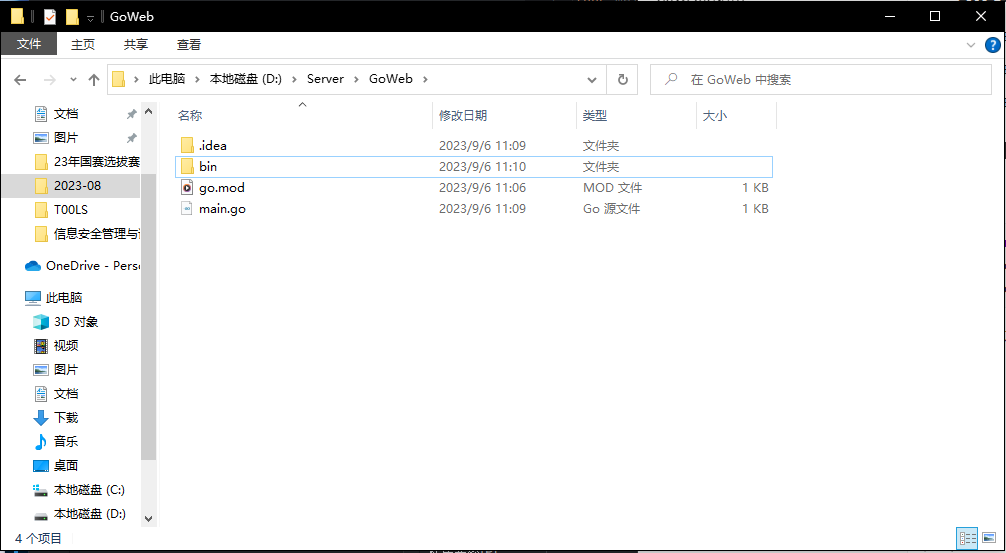Switch to details view layout
This screenshot has height=553, width=1006.
(967, 538)
